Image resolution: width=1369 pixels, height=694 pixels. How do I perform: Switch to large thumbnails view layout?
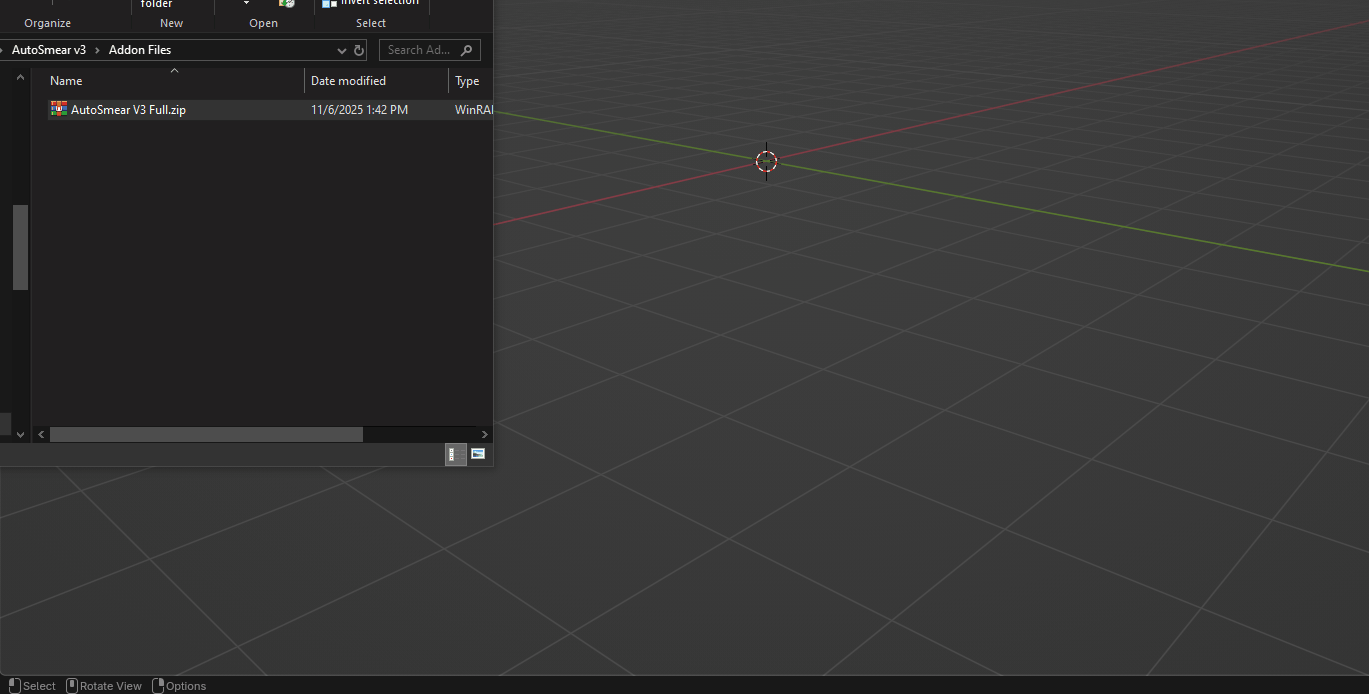478,455
